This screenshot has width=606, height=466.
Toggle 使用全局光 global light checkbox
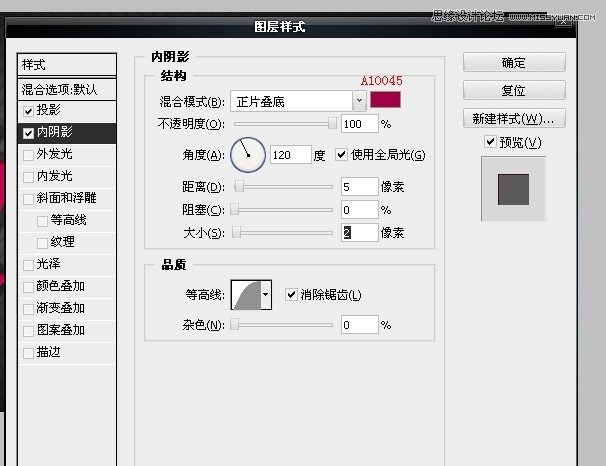pyautogui.click(x=341, y=155)
